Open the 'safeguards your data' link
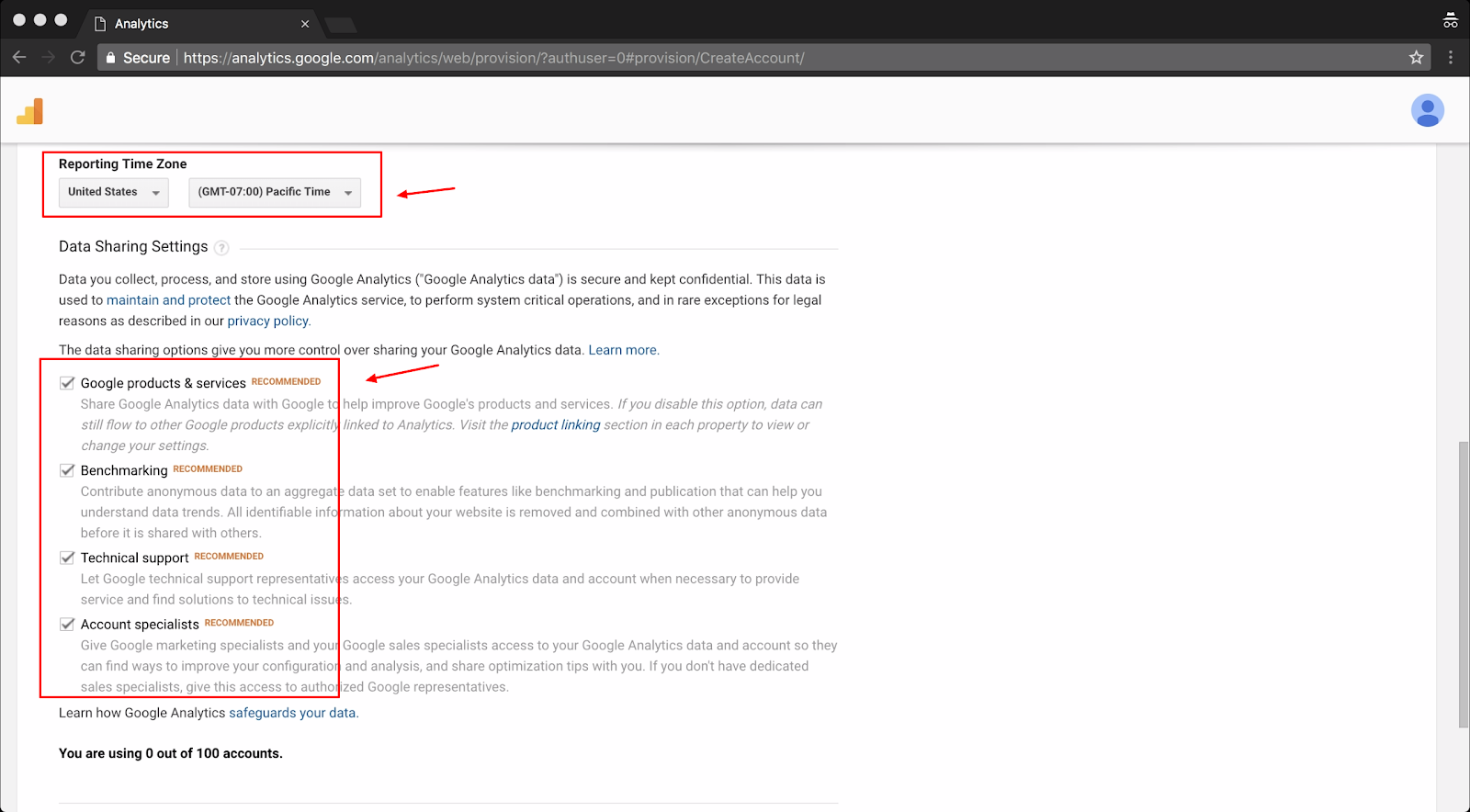Image resolution: width=1470 pixels, height=812 pixels. (x=292, y=713)
